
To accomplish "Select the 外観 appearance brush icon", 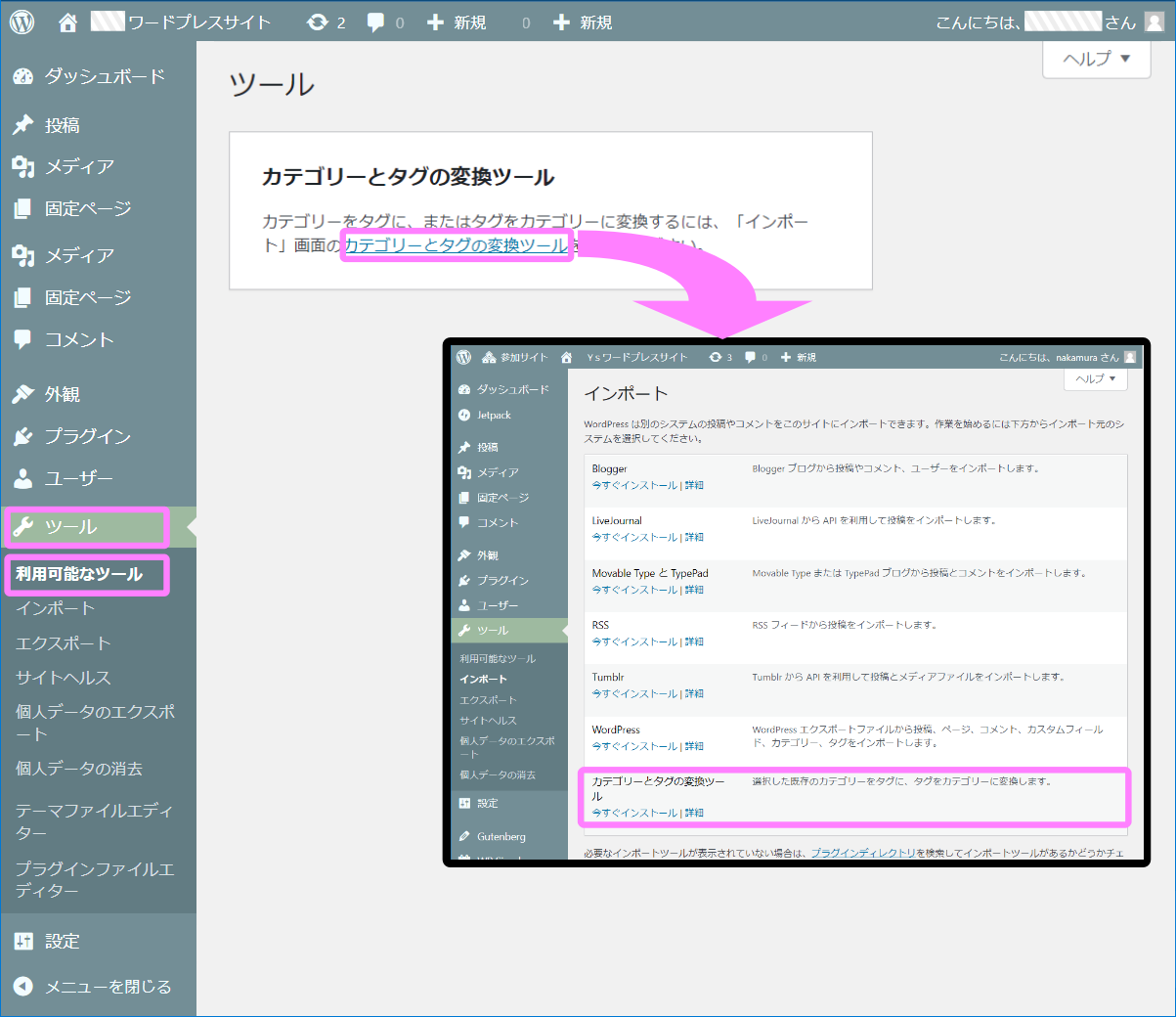I will pos(24,393).
